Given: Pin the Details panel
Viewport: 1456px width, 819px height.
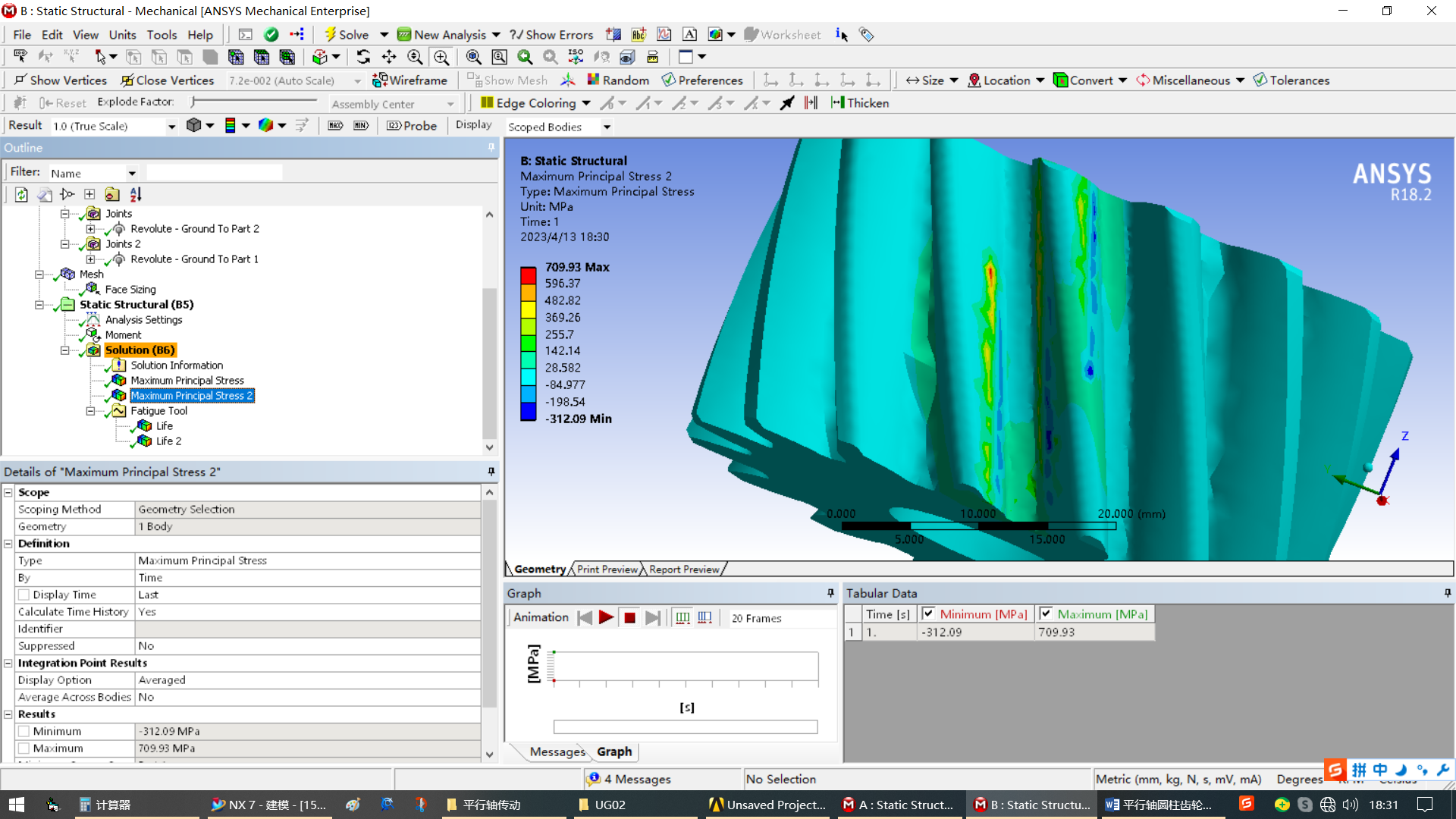Looking at the screenshot, I should 491,472.
